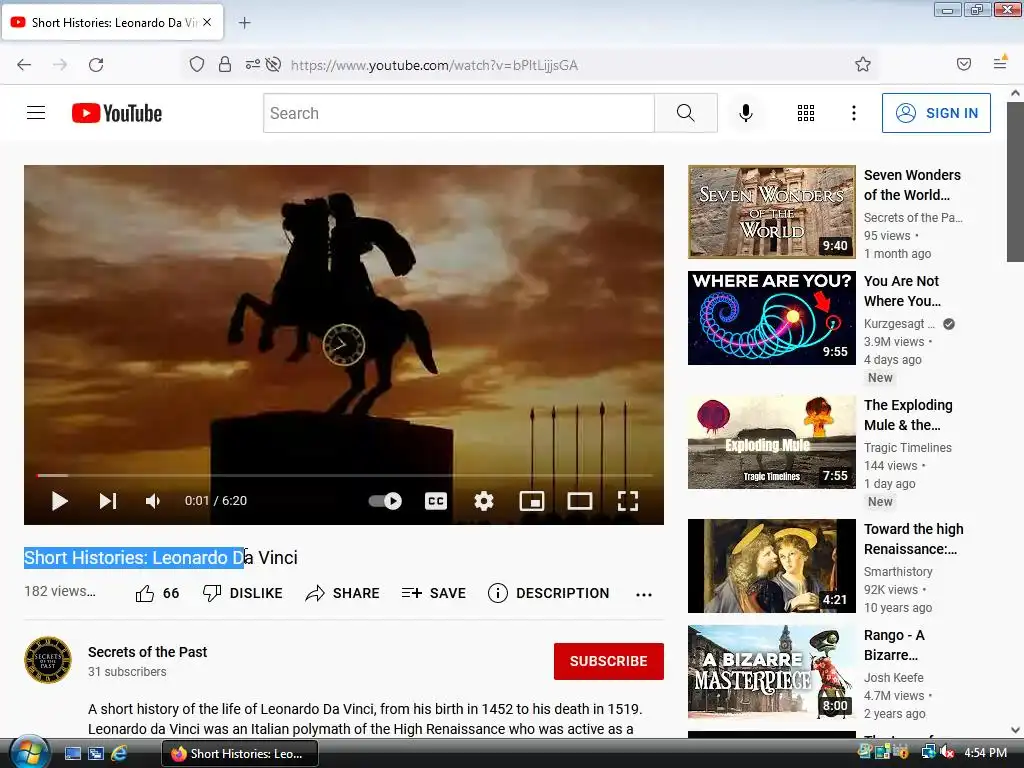The image size is (1024, 768).
Task: Toggle autoplay switch in the player
Action: point(385,501)
